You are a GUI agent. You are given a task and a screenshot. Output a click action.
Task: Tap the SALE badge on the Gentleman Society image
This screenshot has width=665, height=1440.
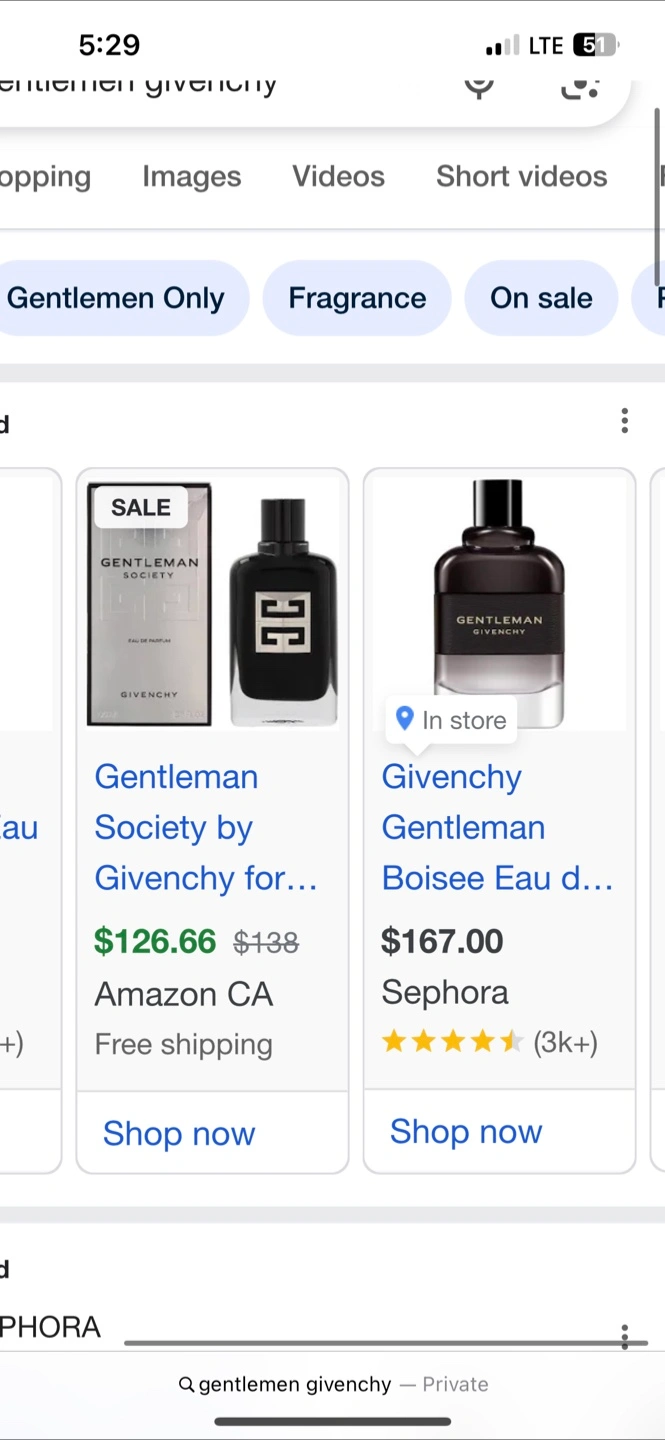(141, 507)
